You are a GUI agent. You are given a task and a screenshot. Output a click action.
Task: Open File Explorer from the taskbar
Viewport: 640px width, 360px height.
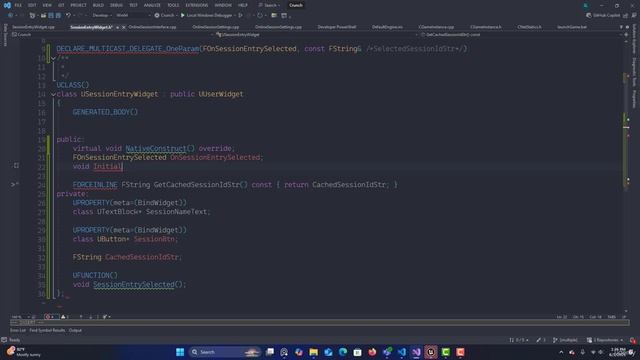click(313, 352)
